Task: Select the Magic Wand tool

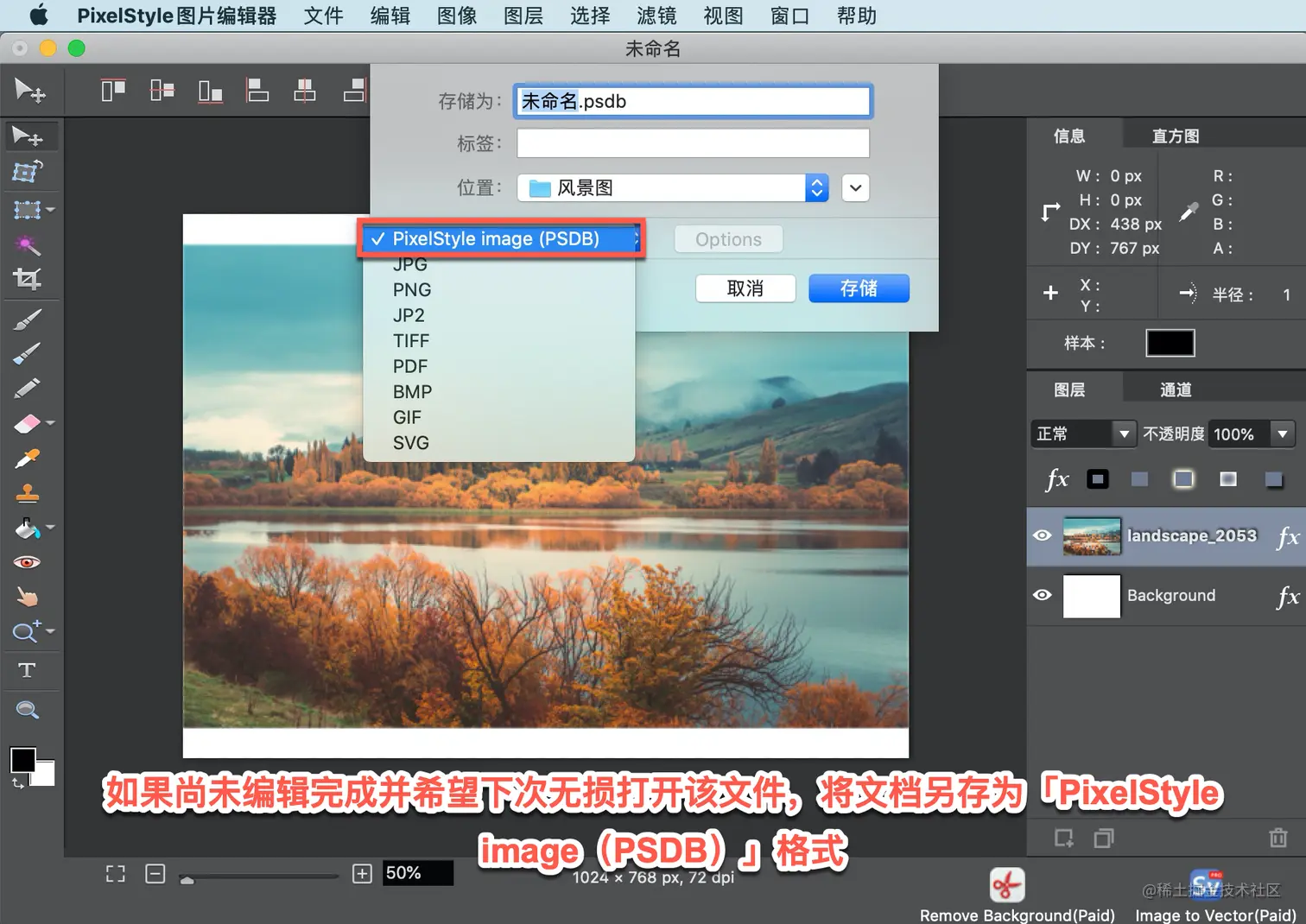Action: 28,244
